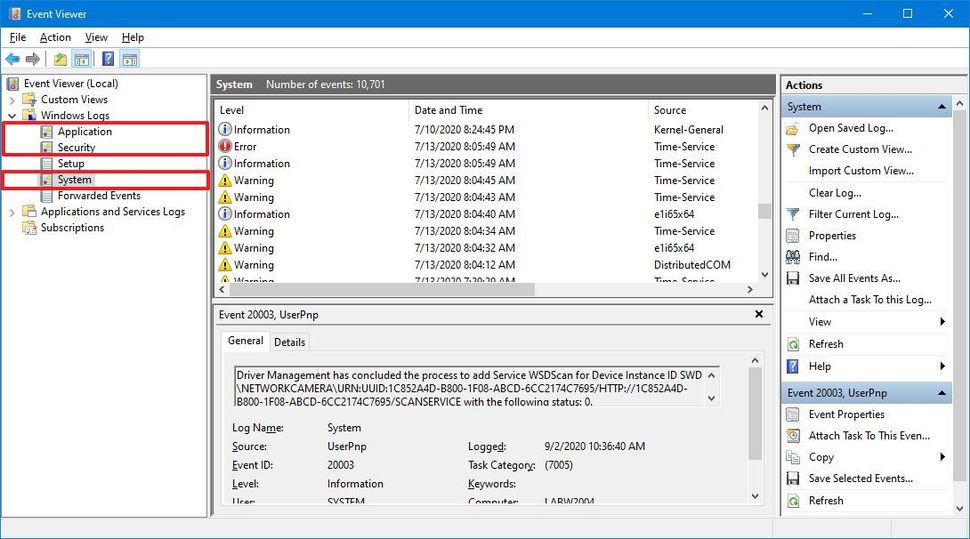The height and width of the screenshot is (539, 970).
Task: Click Refresh under System actions
Action: coord(826,344)
